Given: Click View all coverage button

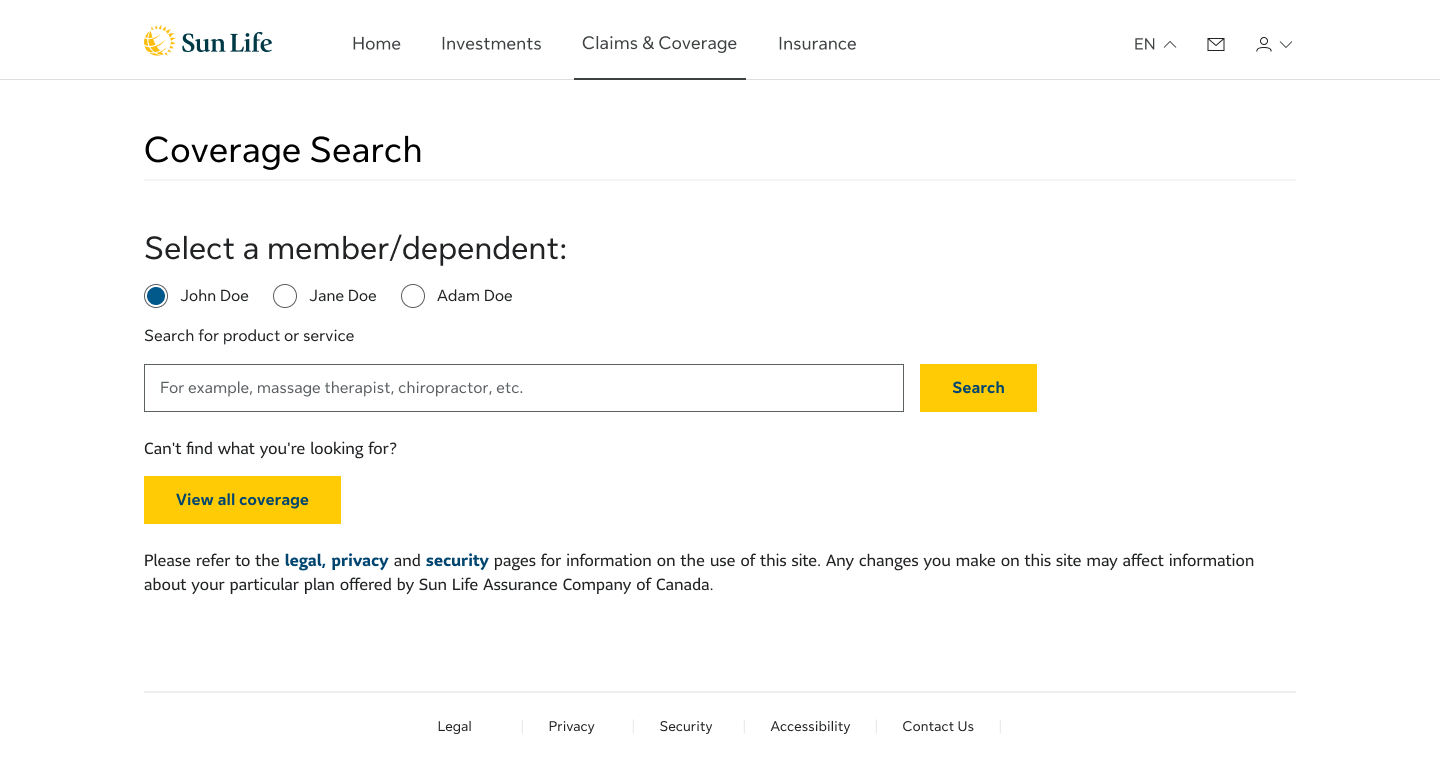Looking at the screenshot, I should pos(242,500).
